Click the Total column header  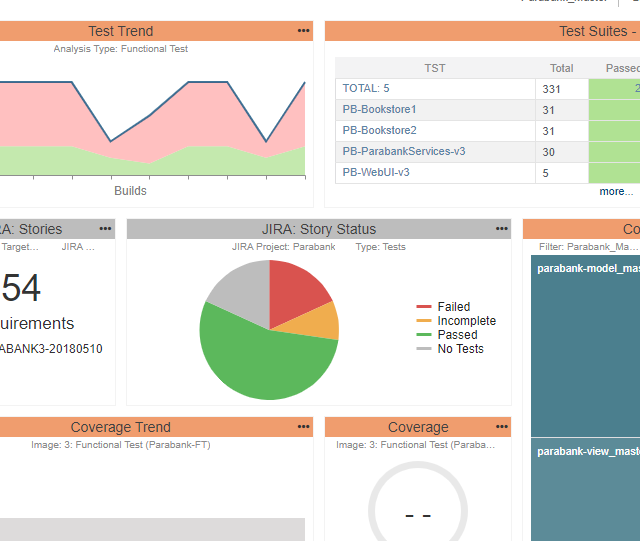(561, 68)
